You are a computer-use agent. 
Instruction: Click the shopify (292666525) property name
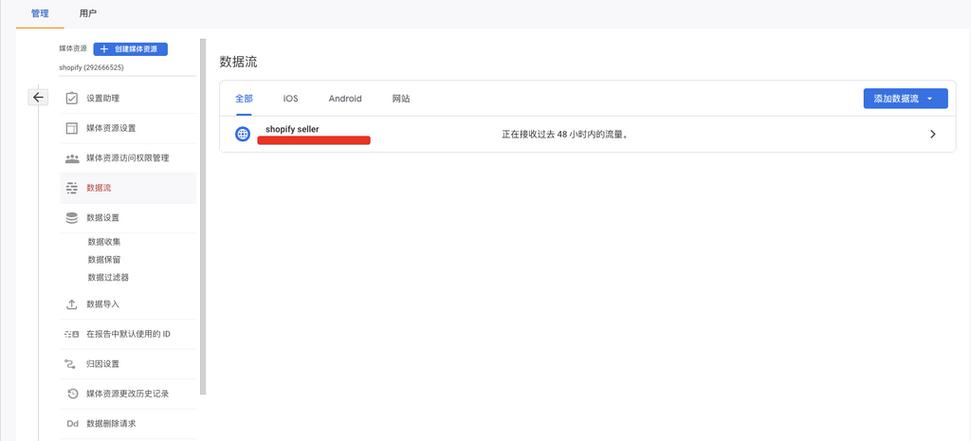point(91,67)
